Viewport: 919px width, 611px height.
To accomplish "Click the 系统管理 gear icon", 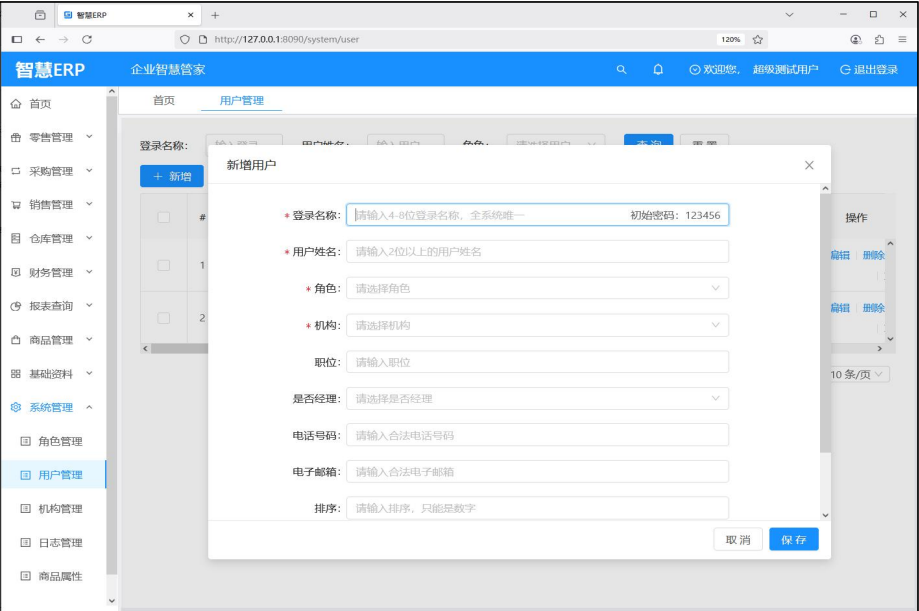I will (x=16, y=408).
